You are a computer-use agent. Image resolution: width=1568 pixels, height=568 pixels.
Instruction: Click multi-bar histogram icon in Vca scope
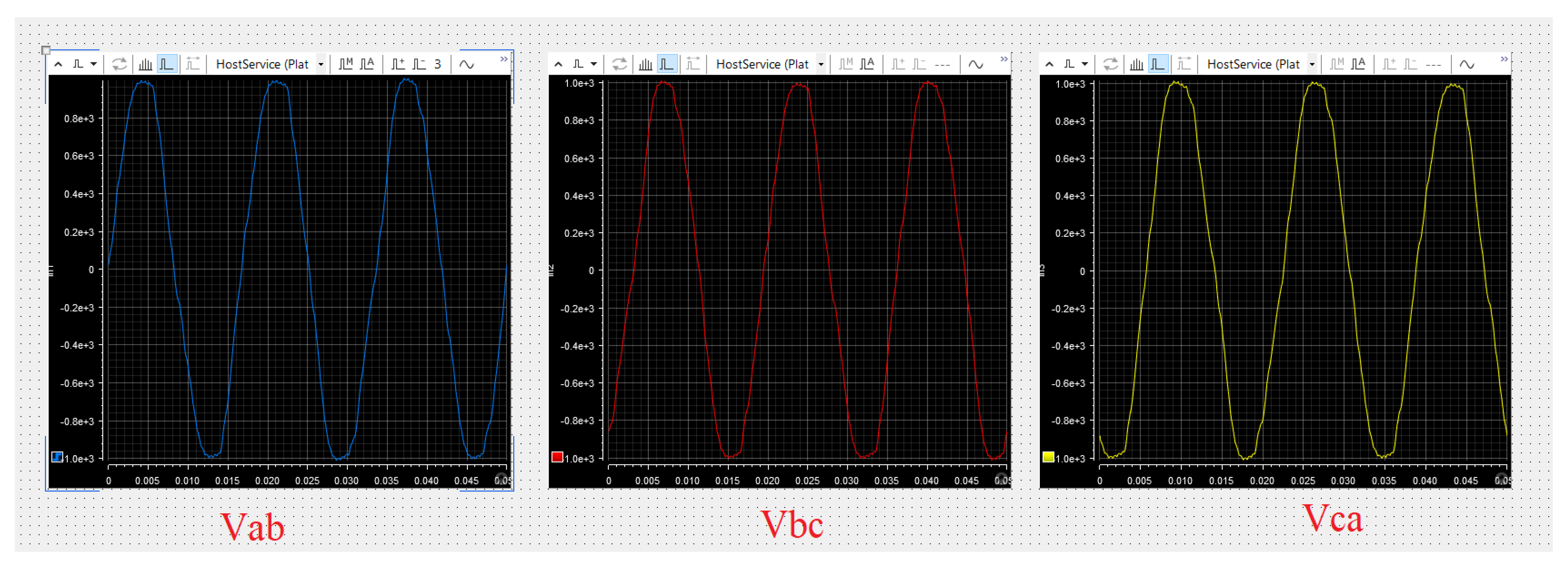(x=1136, y=64)
